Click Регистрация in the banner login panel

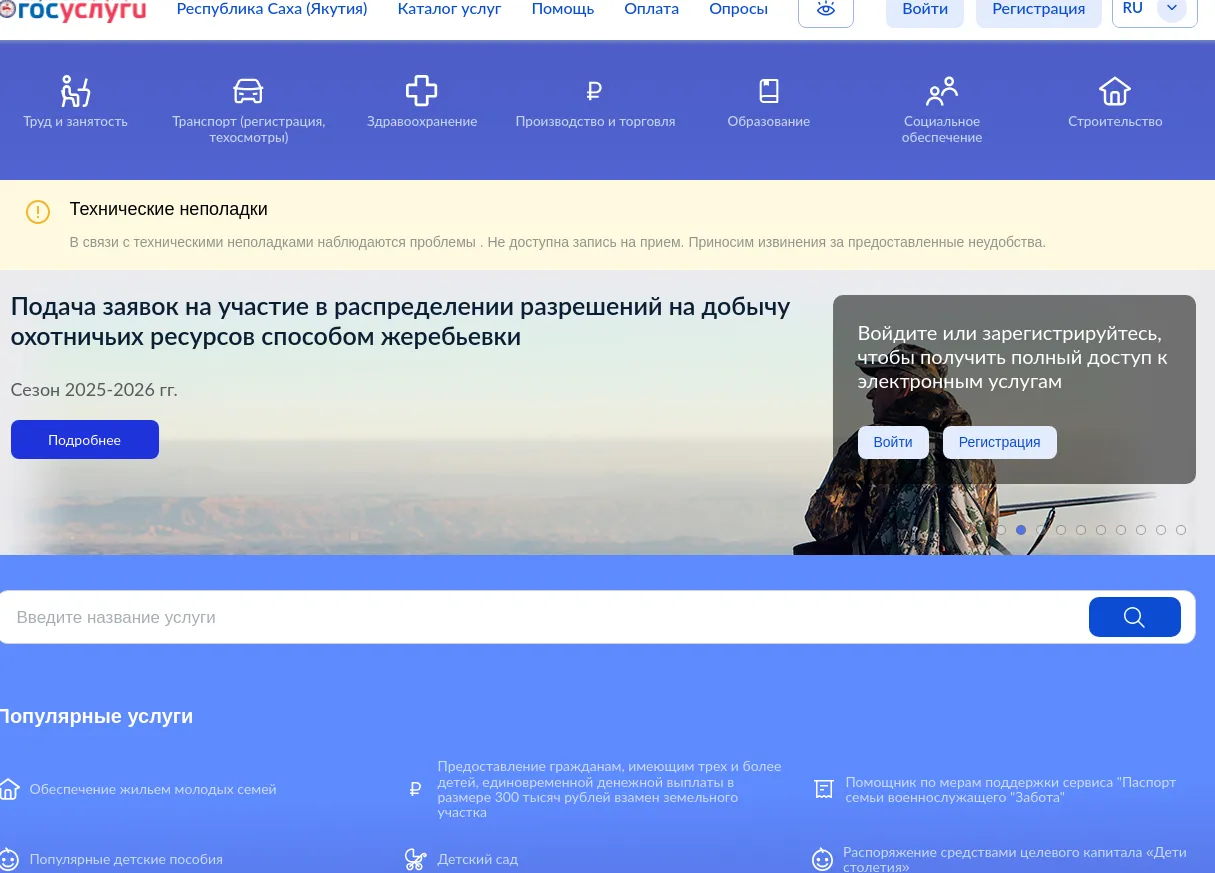[x=999, y=442]
